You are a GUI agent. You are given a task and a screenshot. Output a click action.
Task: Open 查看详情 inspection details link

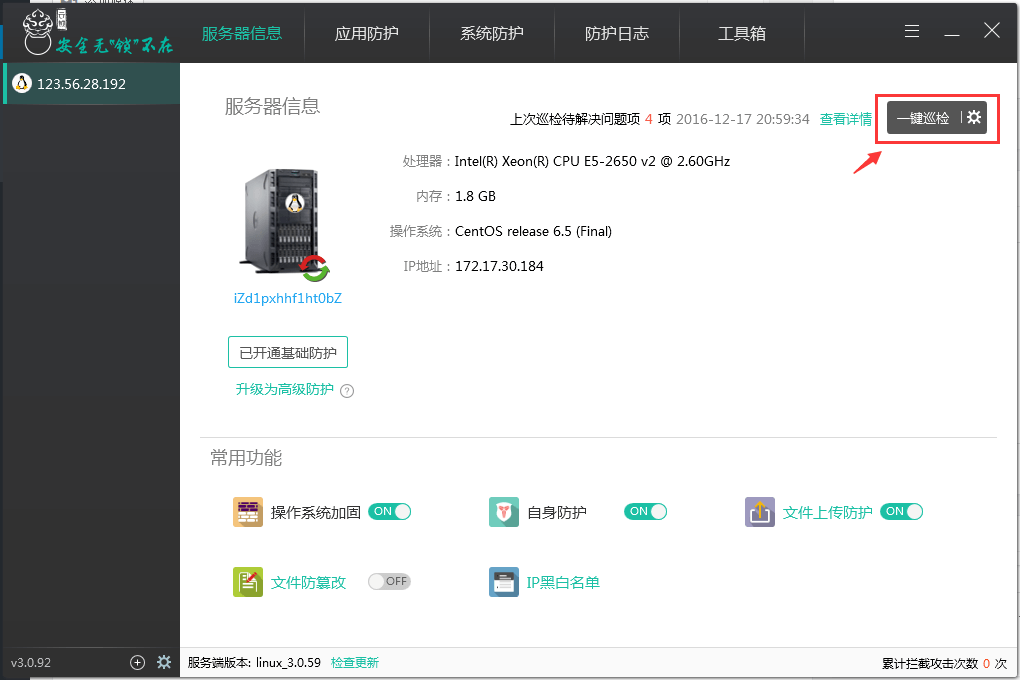coord(845,118)
